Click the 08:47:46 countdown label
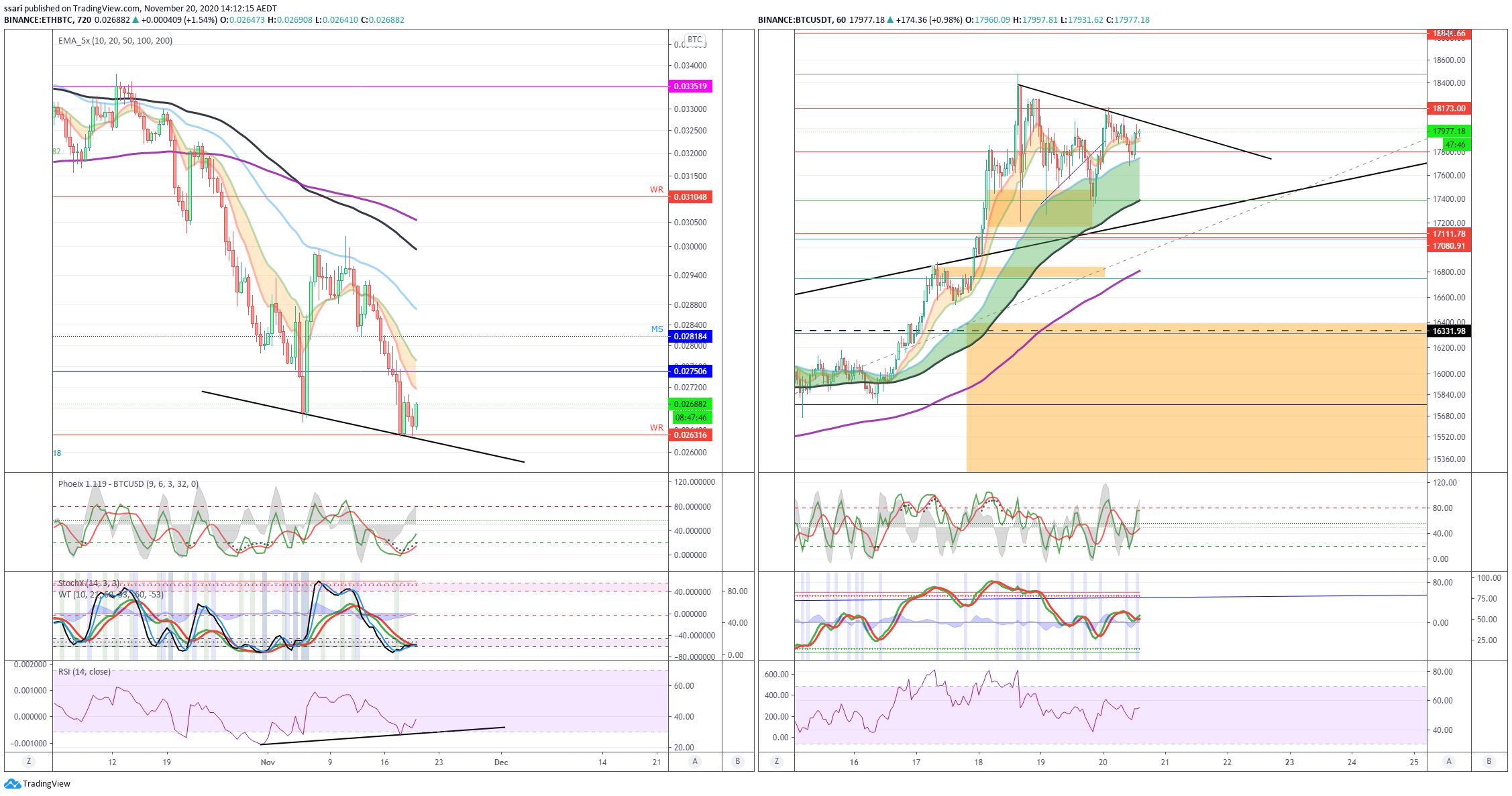 point(691,418)
